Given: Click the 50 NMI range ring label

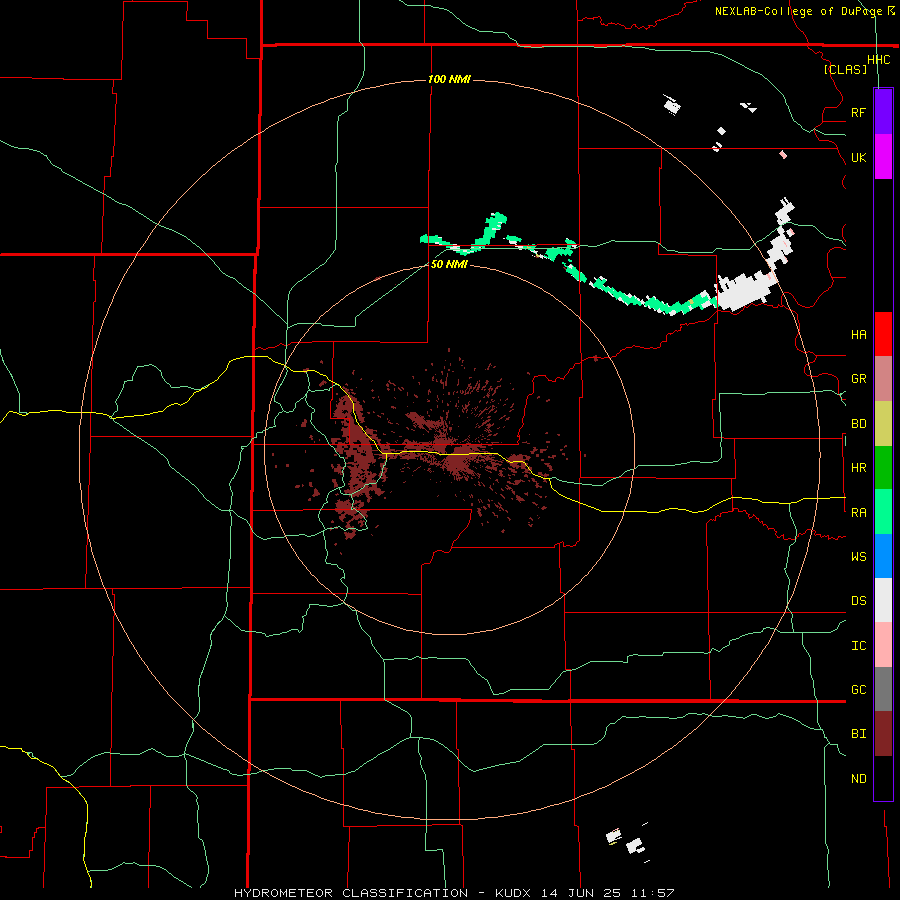Looking at the screenshot, I should coord(449,264).
